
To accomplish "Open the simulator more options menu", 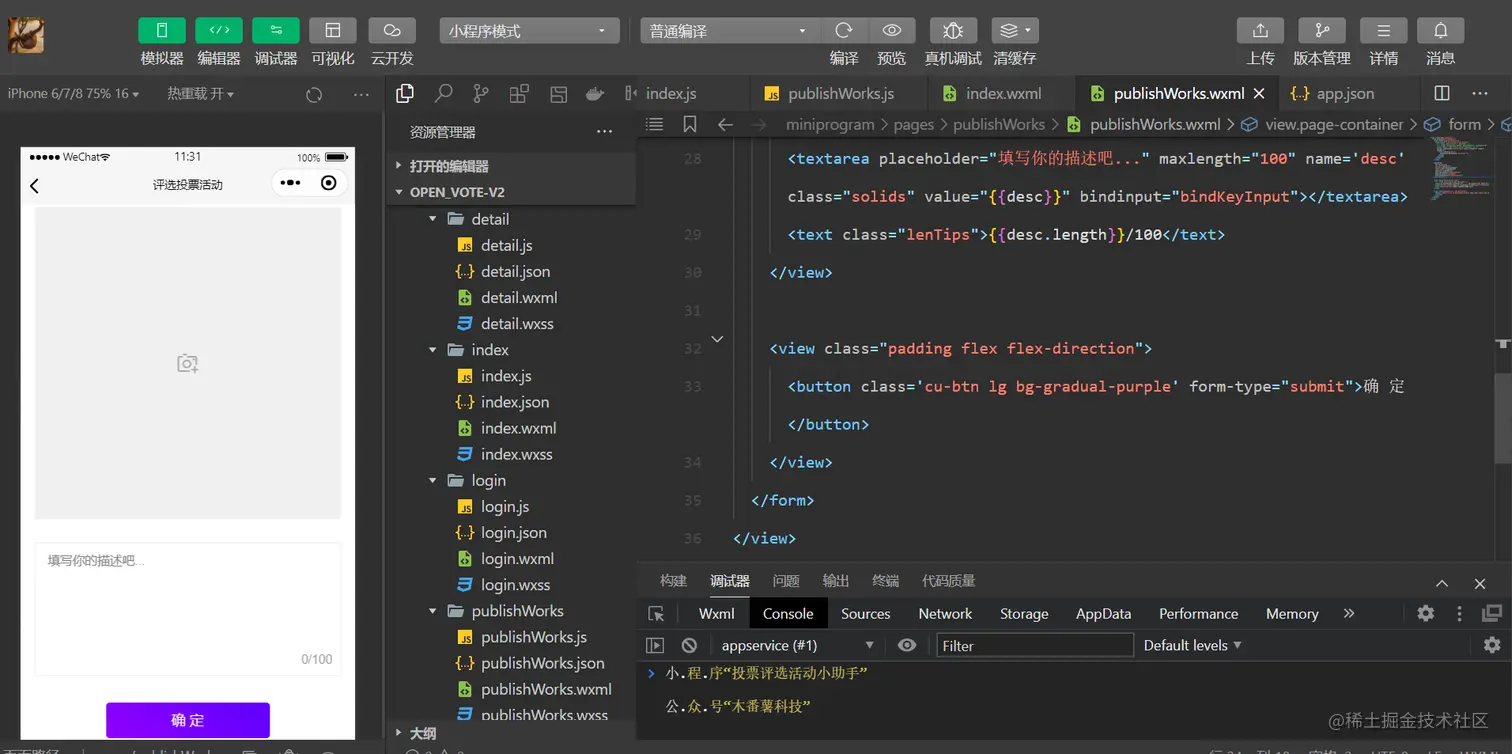I will [x=362, y=95].
